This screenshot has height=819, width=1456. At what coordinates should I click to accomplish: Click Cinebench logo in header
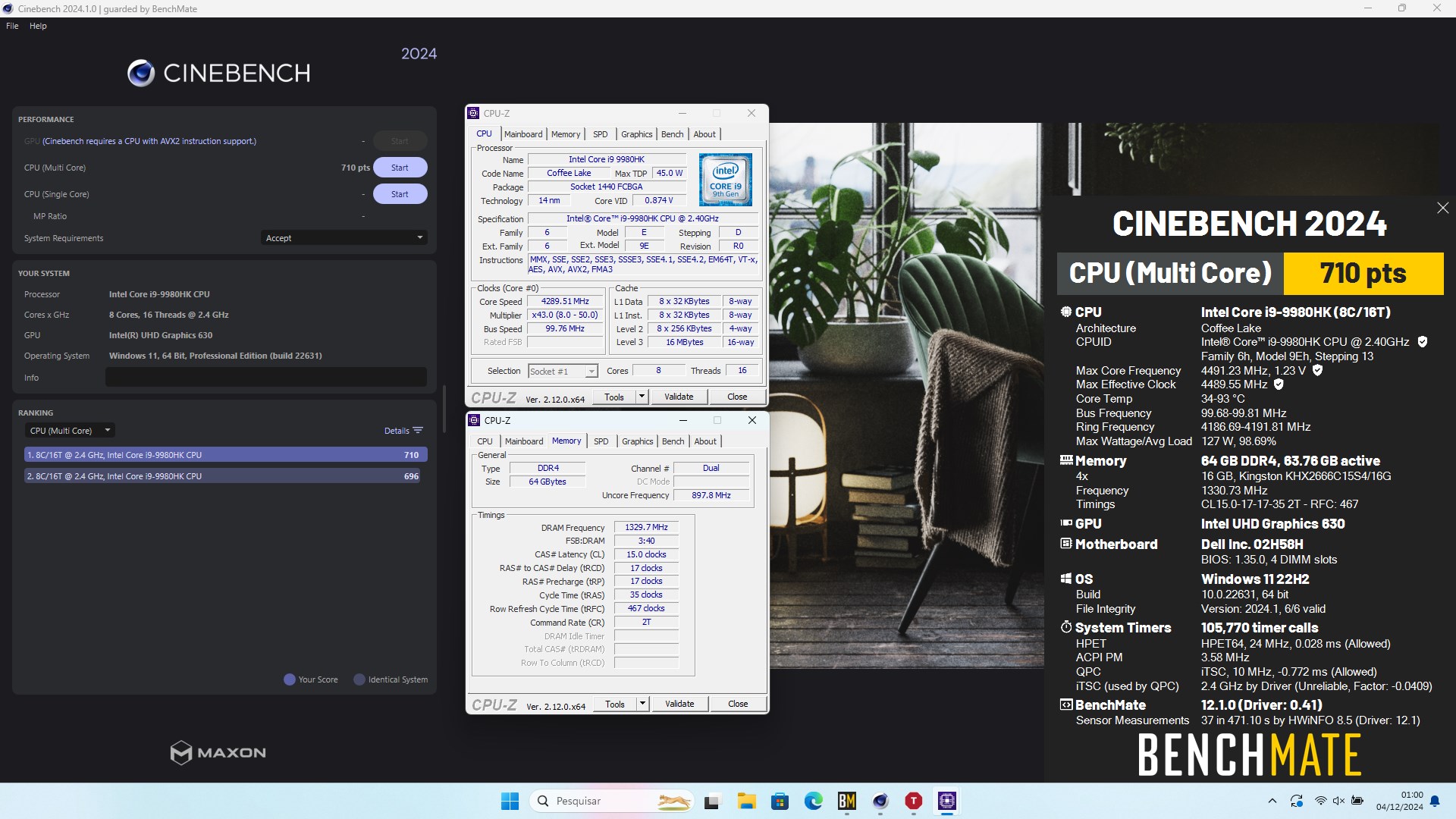(218, 73)
